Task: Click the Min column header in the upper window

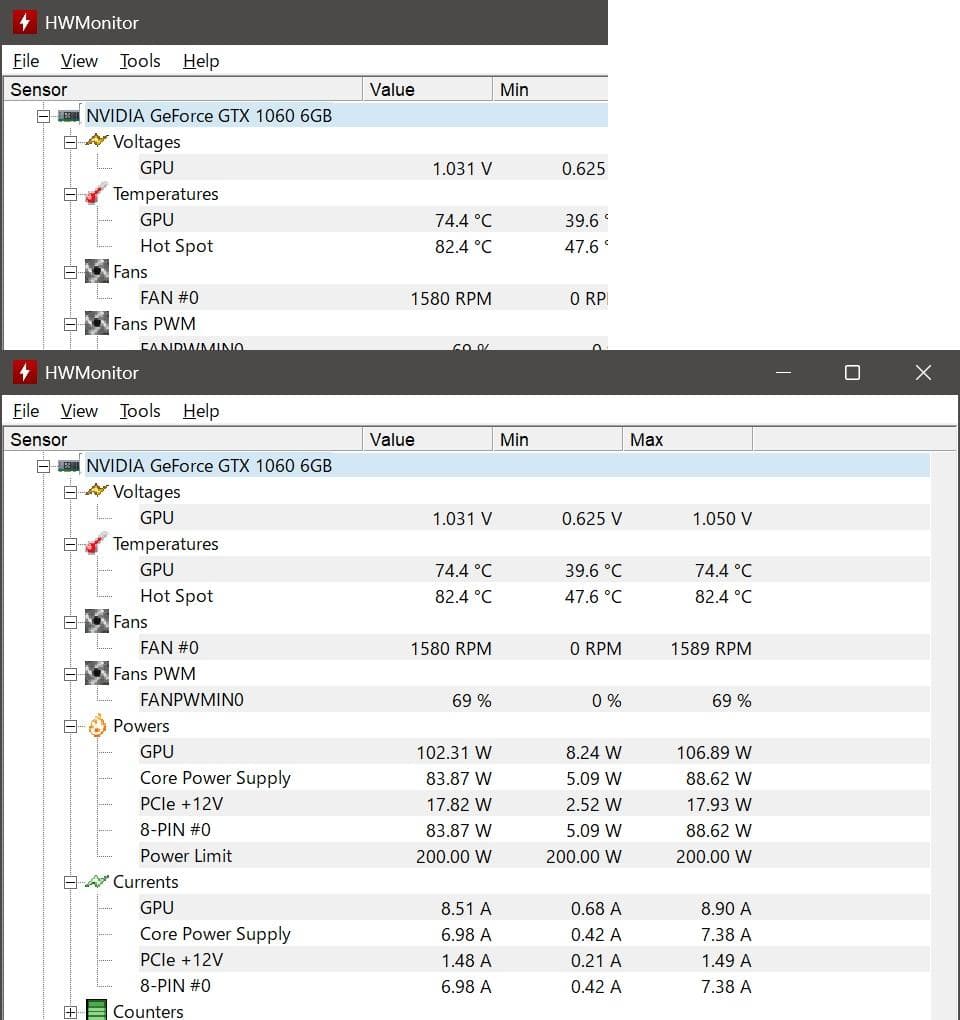Action: (550, 89)
